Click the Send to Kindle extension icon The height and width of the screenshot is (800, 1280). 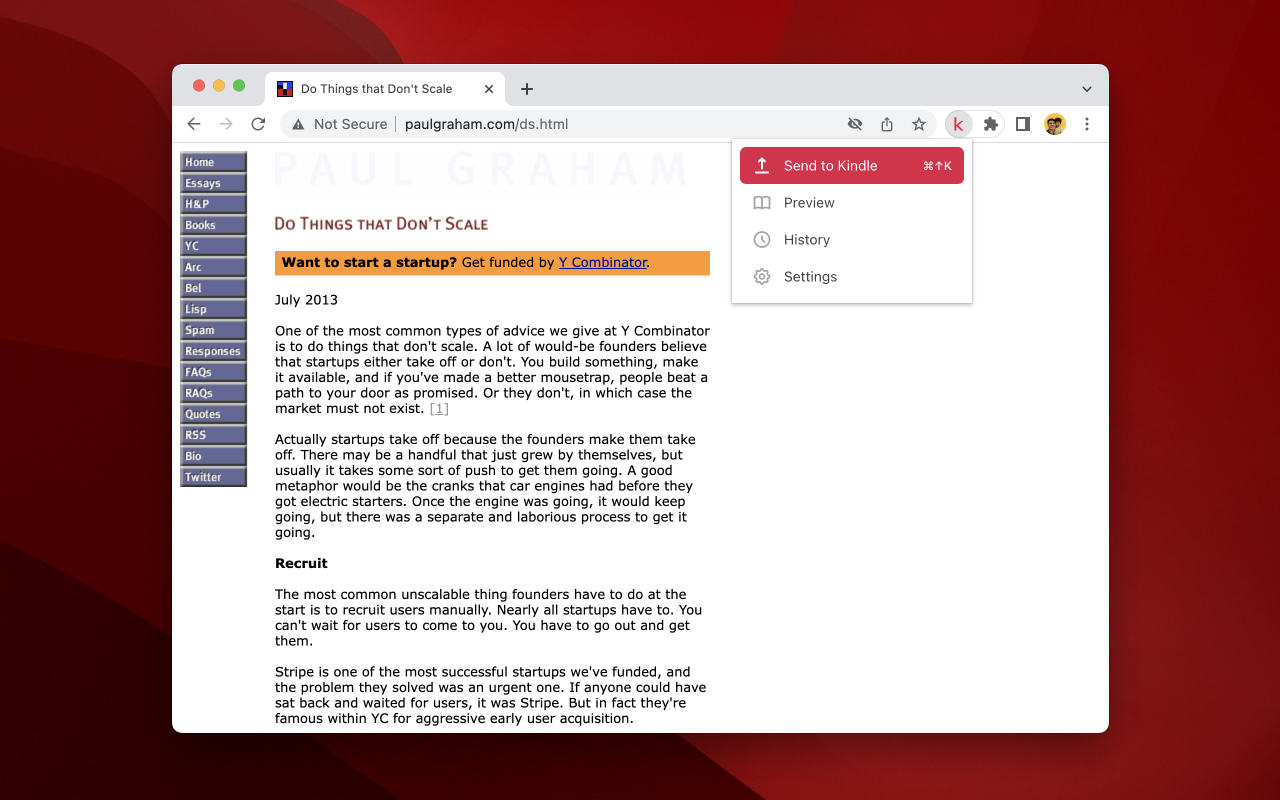point(957,124)
